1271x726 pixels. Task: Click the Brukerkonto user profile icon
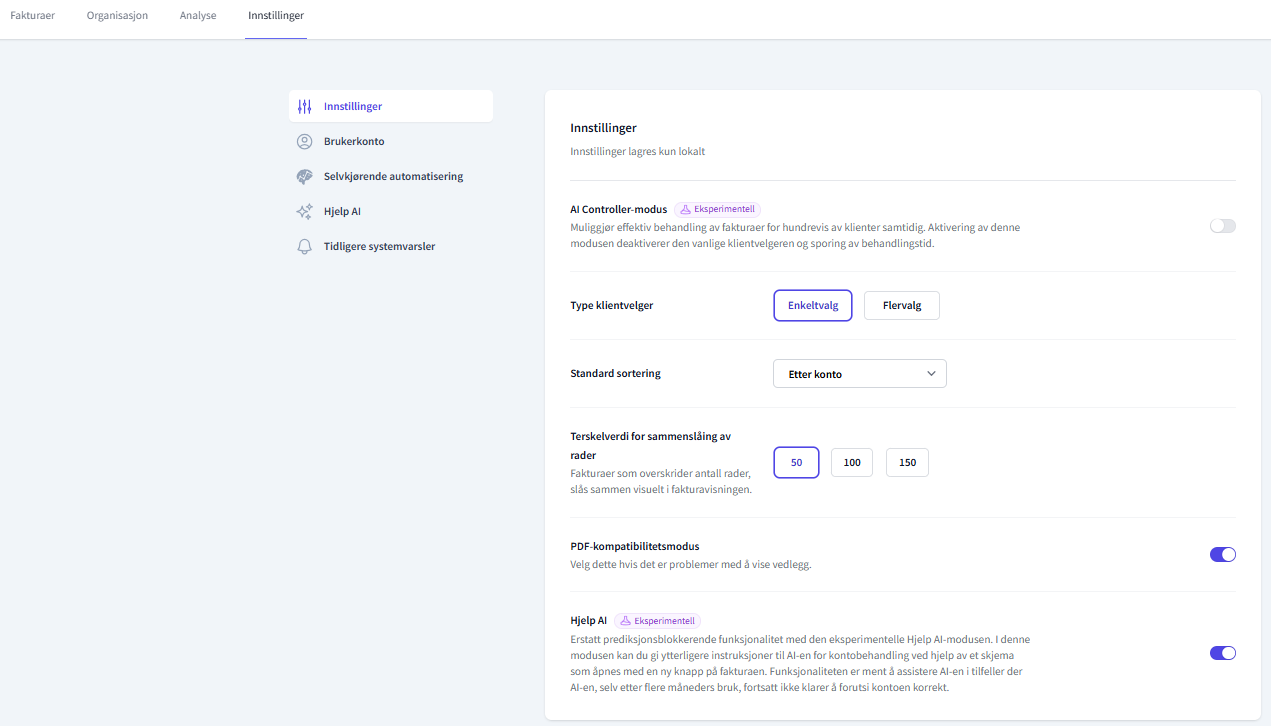point(305,142)
